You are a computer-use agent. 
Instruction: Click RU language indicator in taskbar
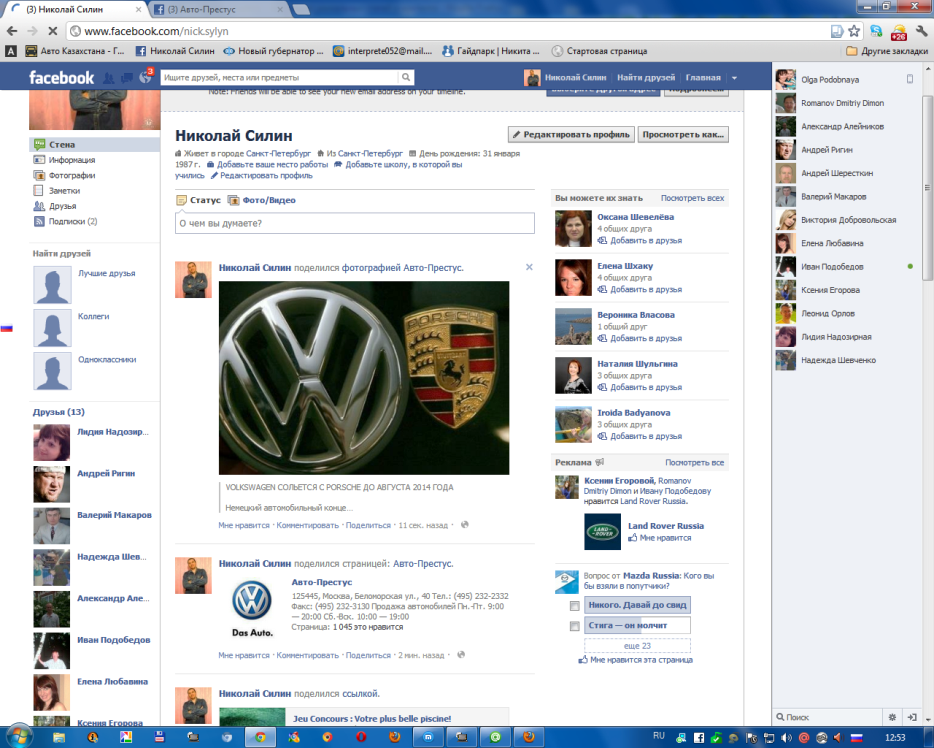(658, 736)
